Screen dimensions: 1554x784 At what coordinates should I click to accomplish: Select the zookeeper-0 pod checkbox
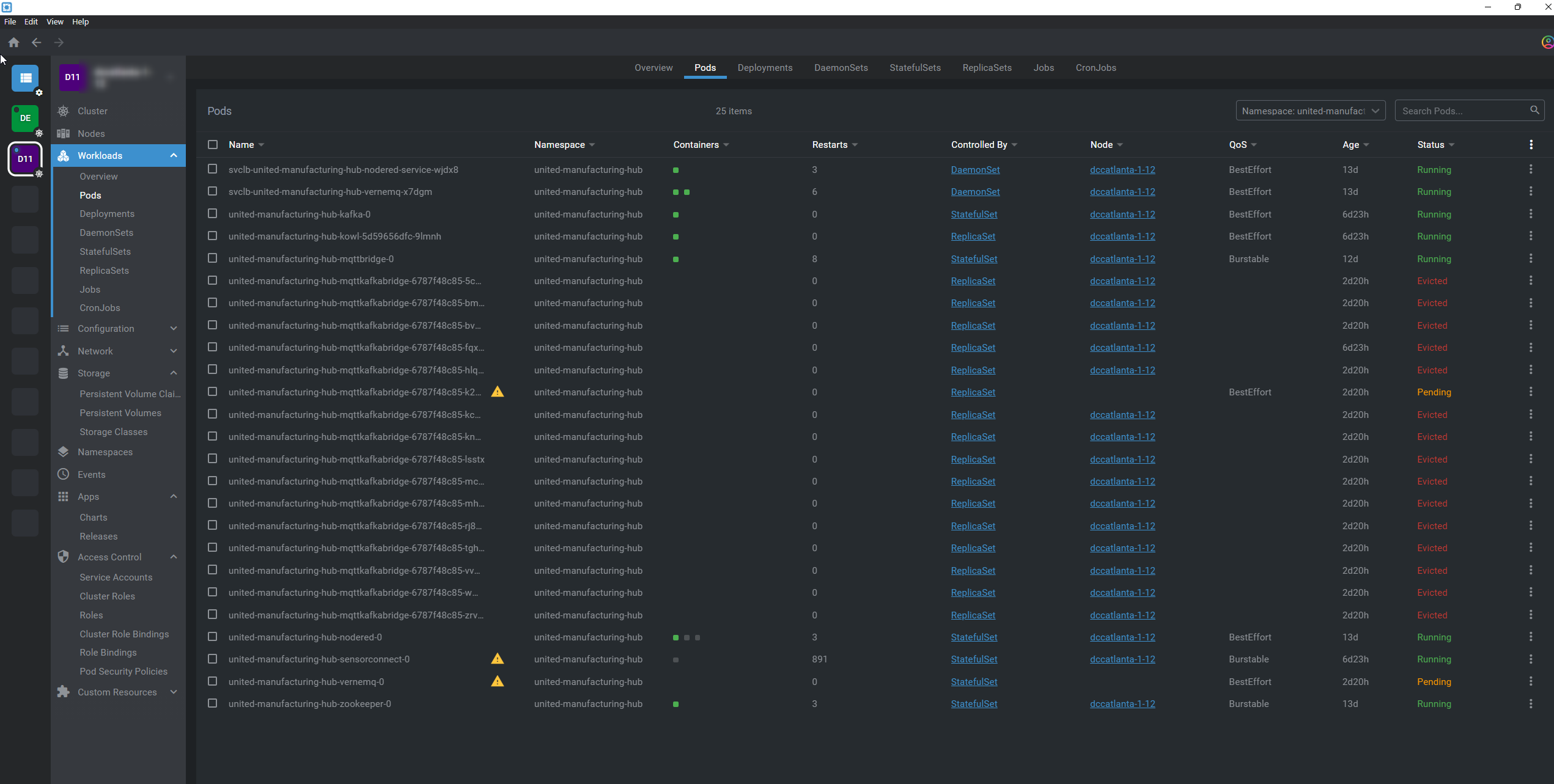click(213, 703)
